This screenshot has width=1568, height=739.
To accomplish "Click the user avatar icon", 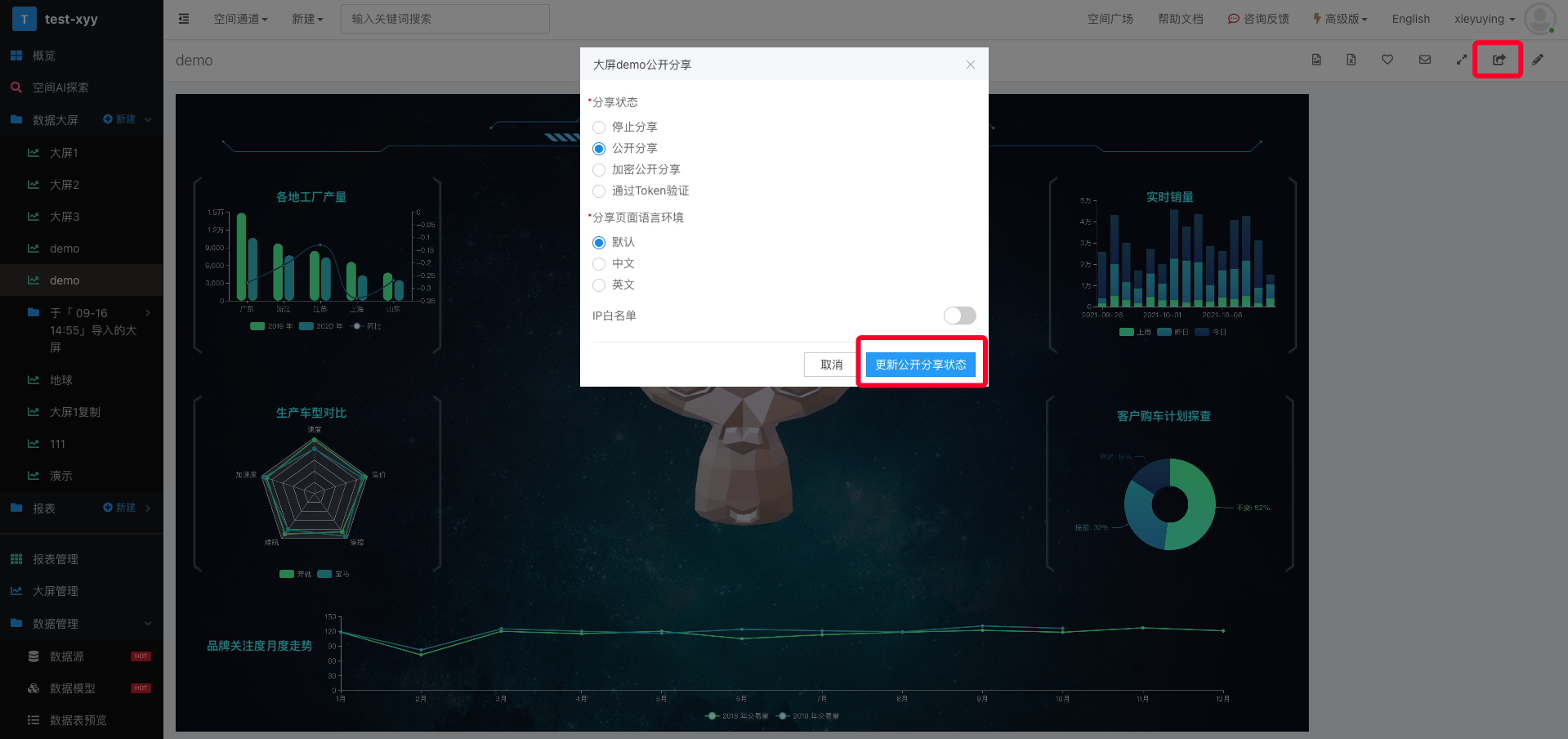I will (1539, 19).
